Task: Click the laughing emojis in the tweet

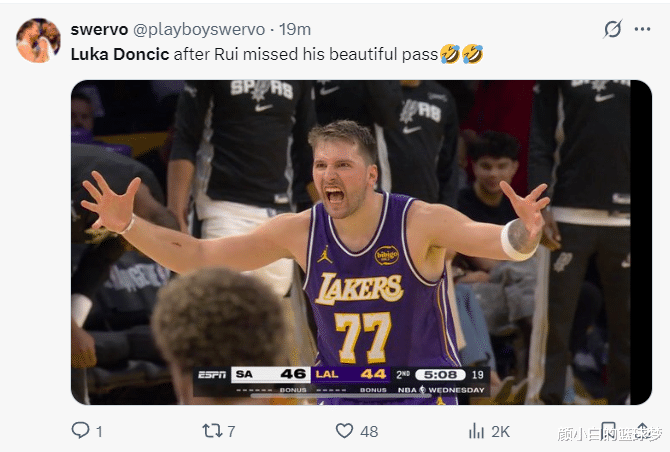Action: tap(462, 54)
